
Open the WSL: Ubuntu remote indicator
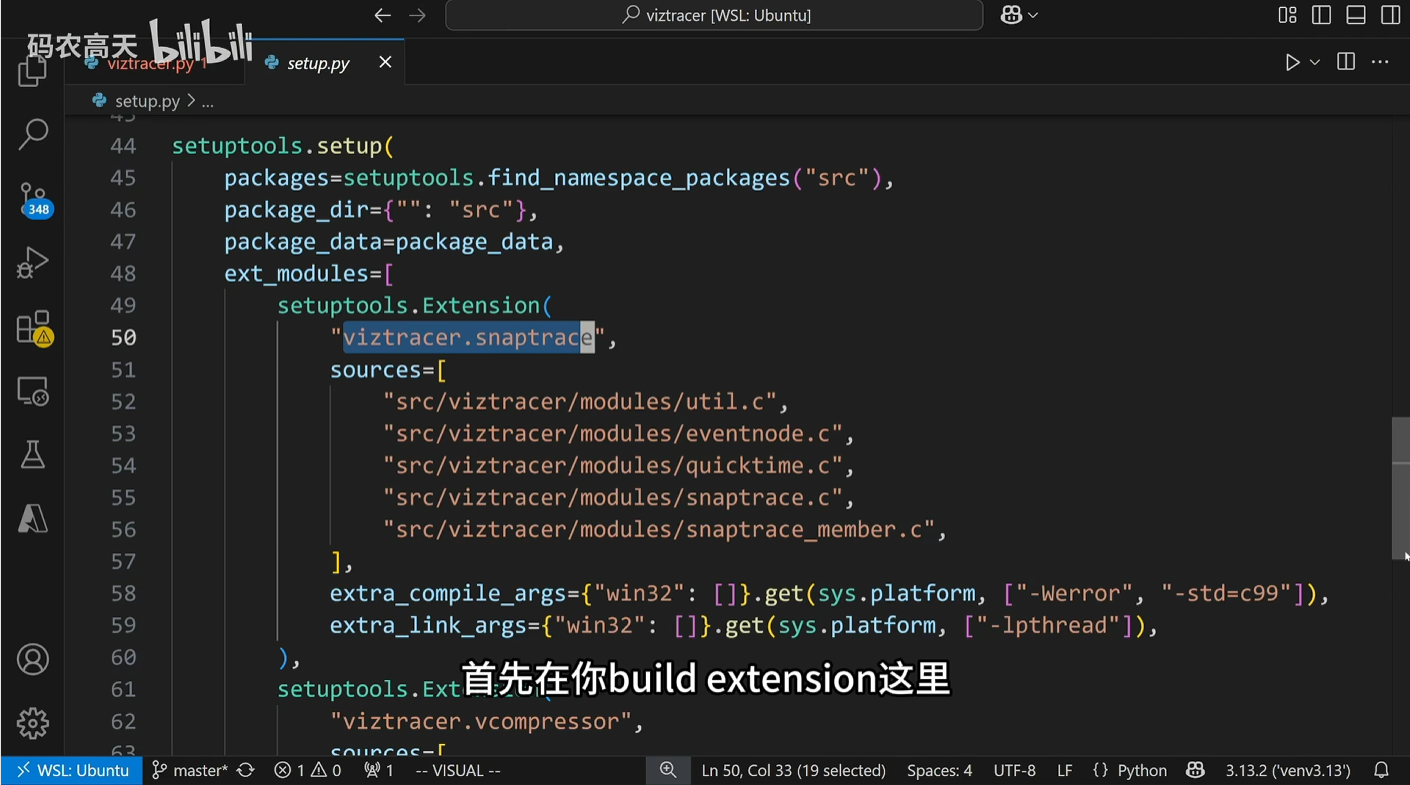coord(71,770)
